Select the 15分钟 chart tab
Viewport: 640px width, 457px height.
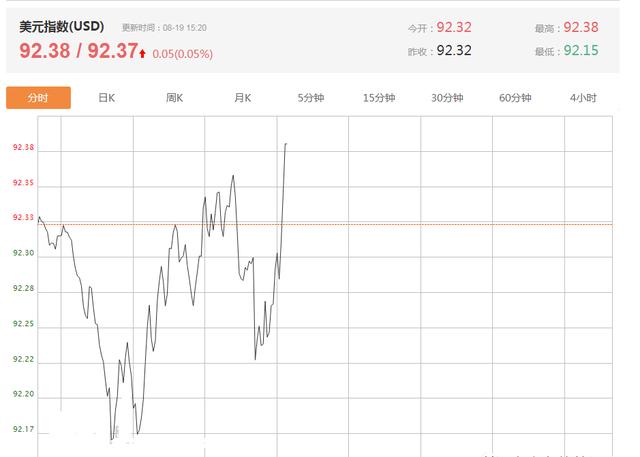[379, 98]
